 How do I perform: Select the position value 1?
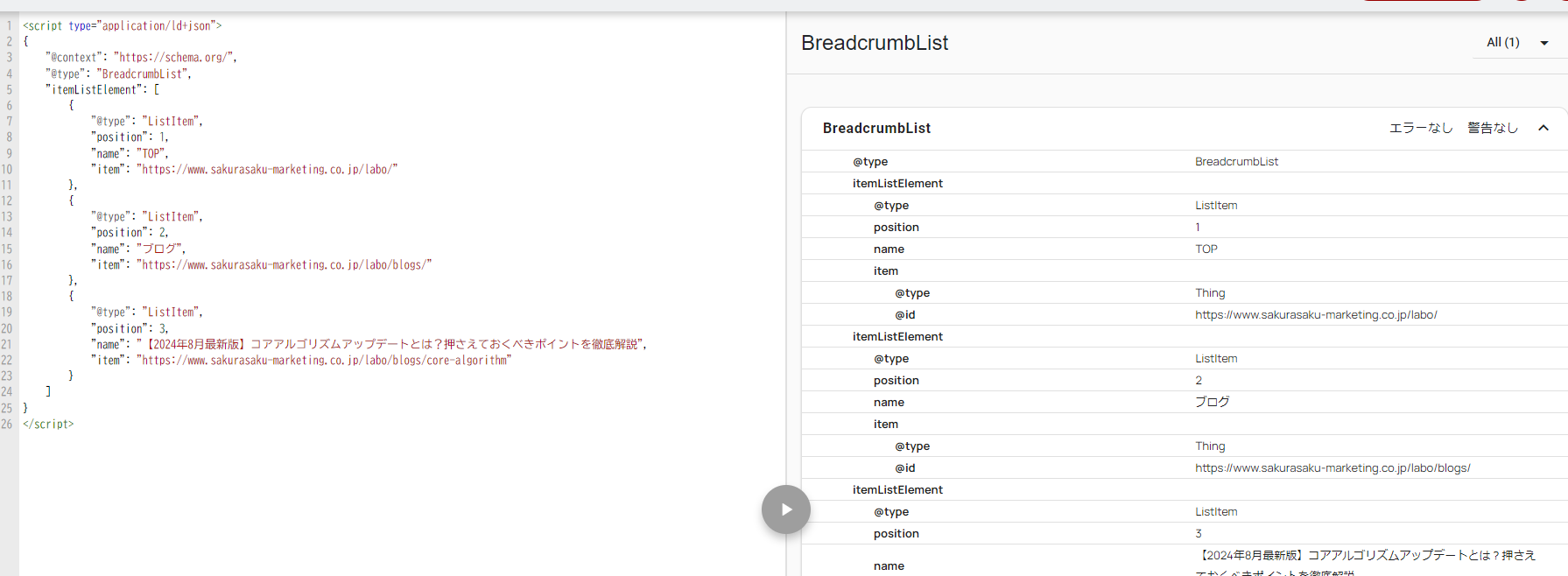[x=1198, y=227]
